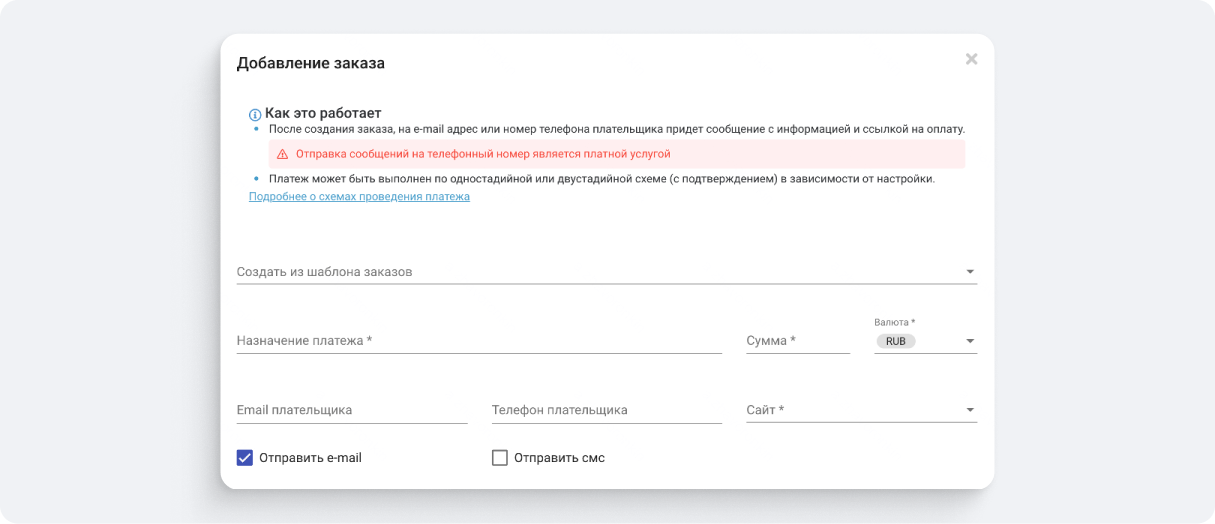
Task: Close the Добавление заказа dialog
Action: click(971, 60)
